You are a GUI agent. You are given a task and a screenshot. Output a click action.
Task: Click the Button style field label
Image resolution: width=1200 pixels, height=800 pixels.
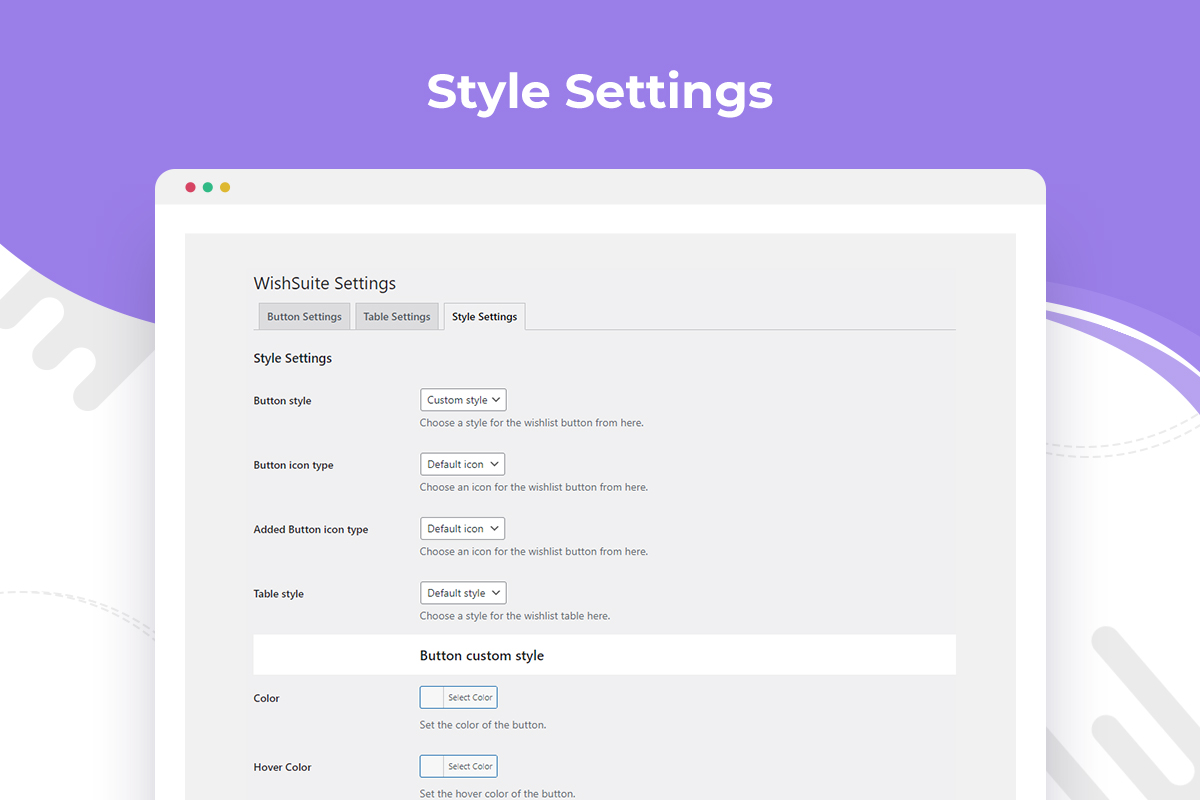[x=282, y=401]
